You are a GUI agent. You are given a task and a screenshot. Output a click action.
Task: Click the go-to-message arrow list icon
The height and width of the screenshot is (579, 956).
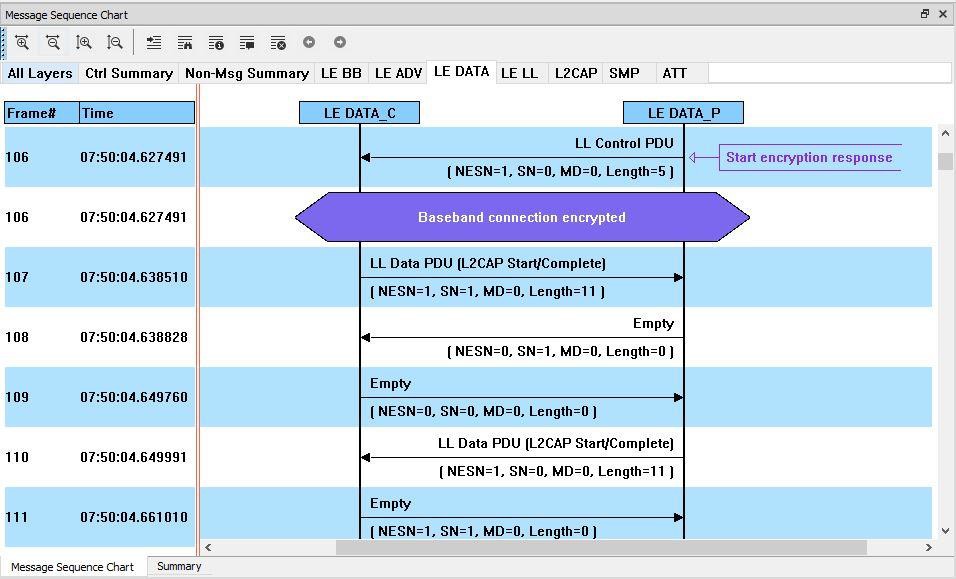pos(154,42)
